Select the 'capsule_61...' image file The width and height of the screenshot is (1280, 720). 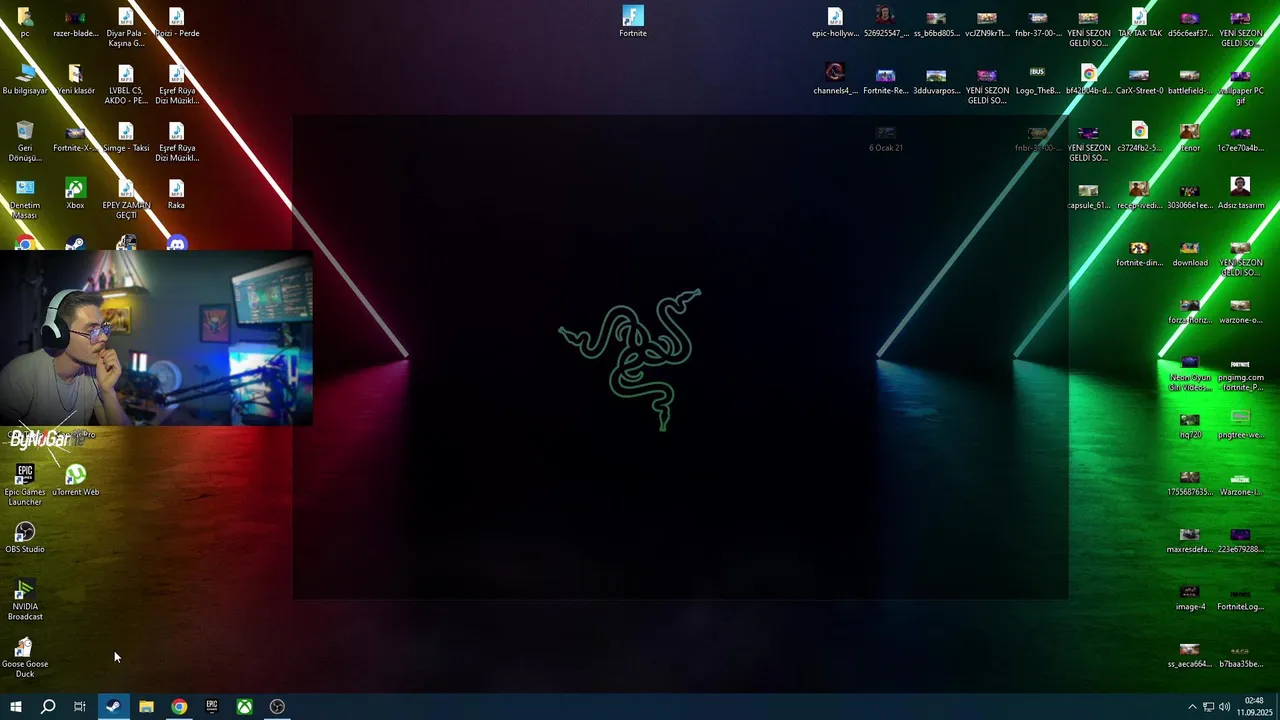1088,195
